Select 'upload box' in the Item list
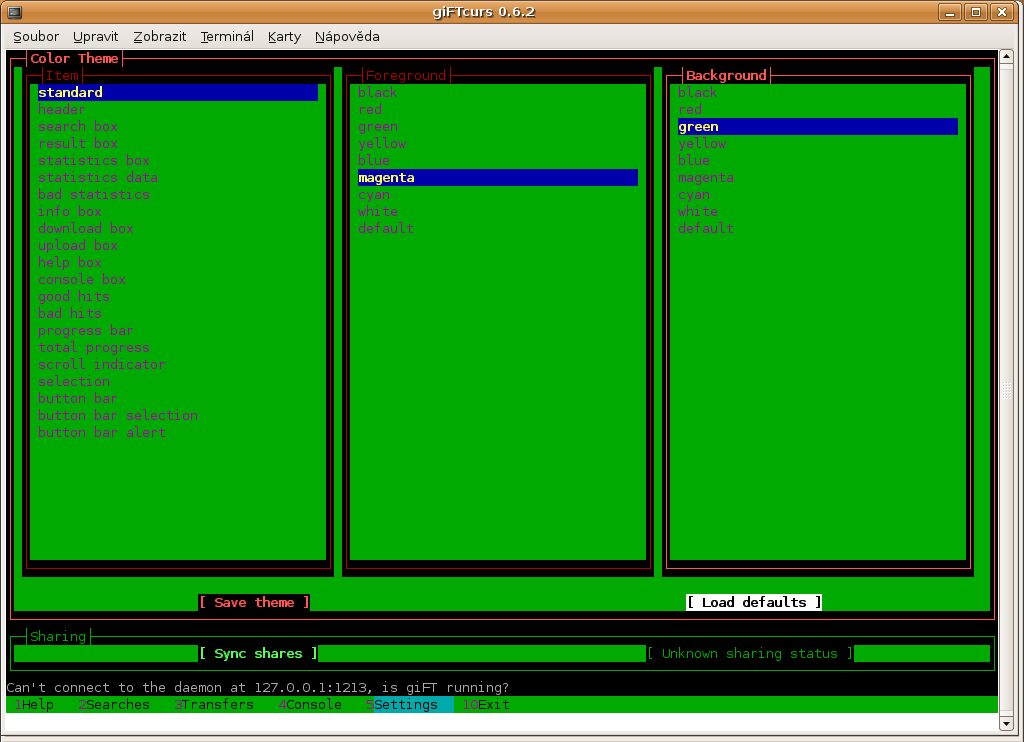The height and width of the screenshot is (742, 1024). (x=78, y=245)
